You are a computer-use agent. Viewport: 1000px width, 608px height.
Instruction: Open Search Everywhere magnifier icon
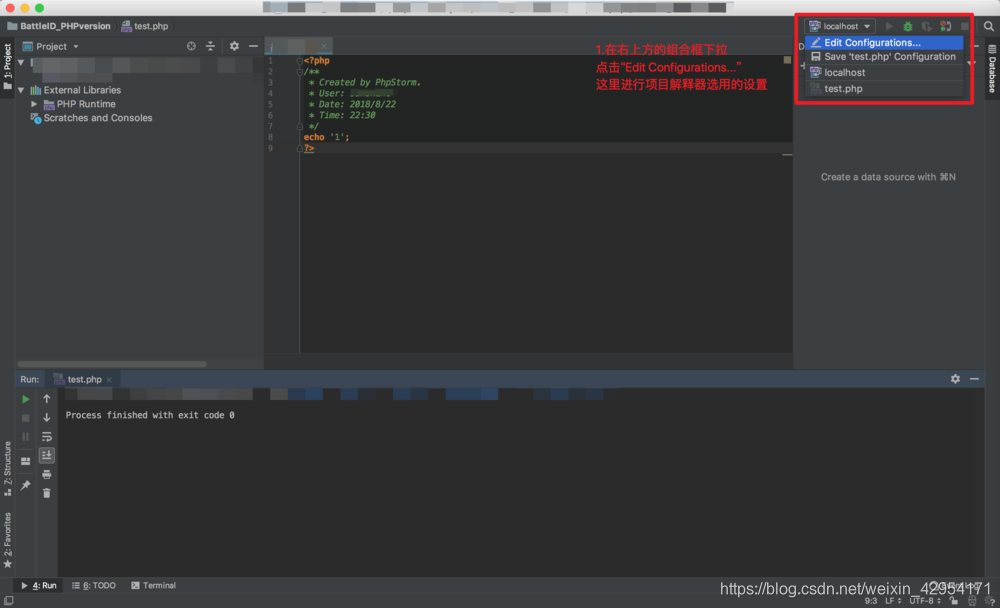click(989, 26)
